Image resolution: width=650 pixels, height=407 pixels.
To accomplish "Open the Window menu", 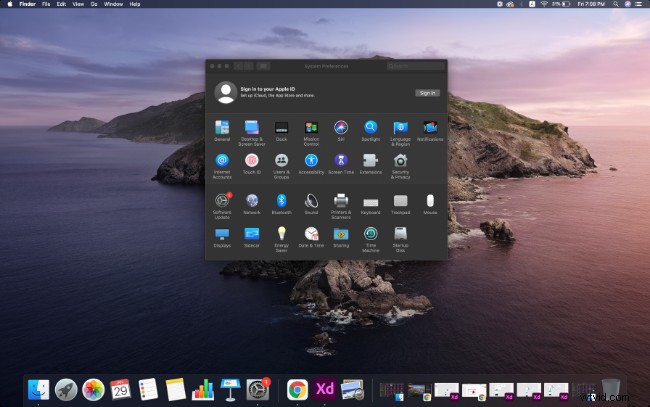I will point(113,4).
